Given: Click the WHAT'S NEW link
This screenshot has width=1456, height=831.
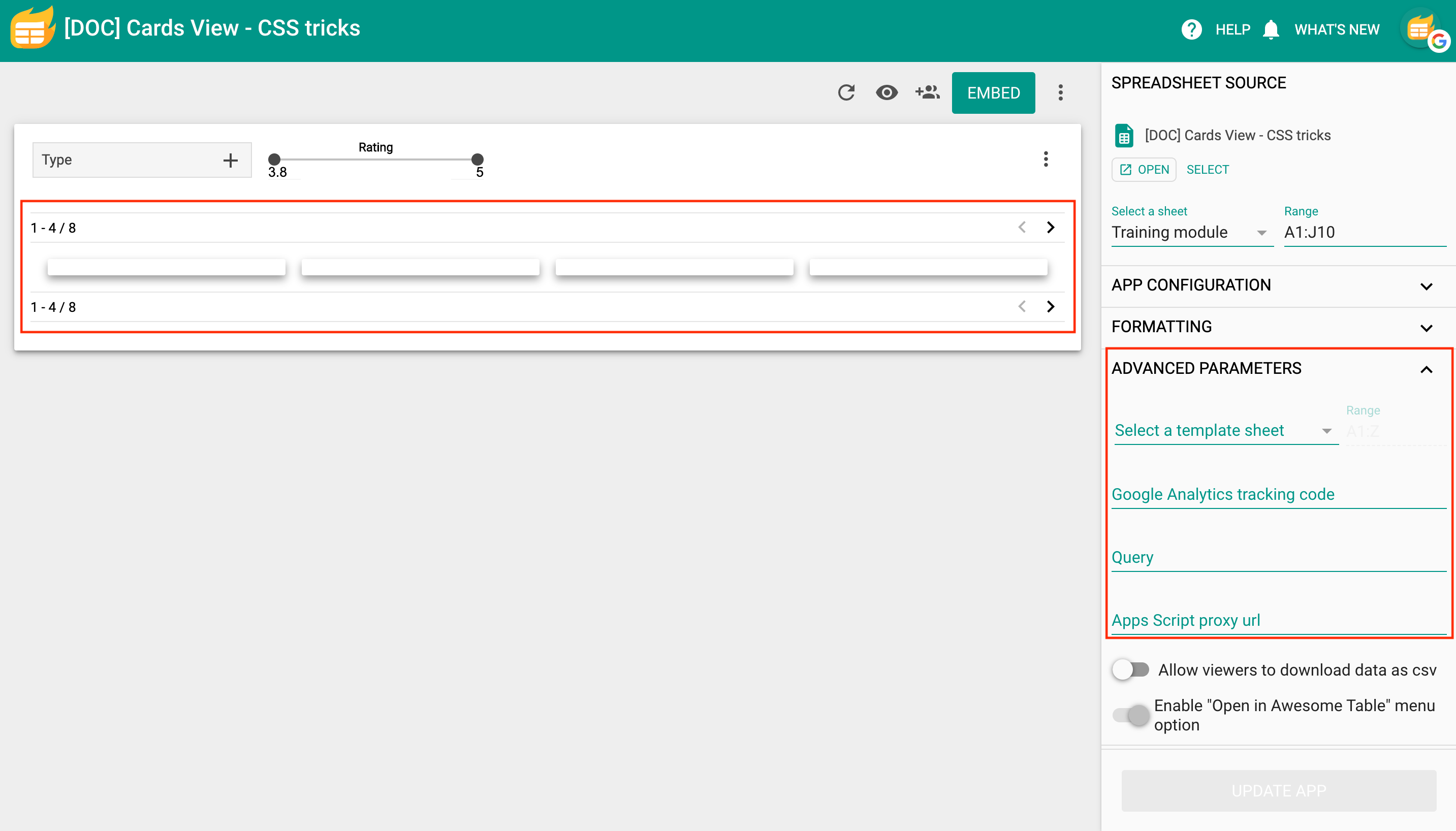Looking at the screenshot, I should click(1337, 29).
